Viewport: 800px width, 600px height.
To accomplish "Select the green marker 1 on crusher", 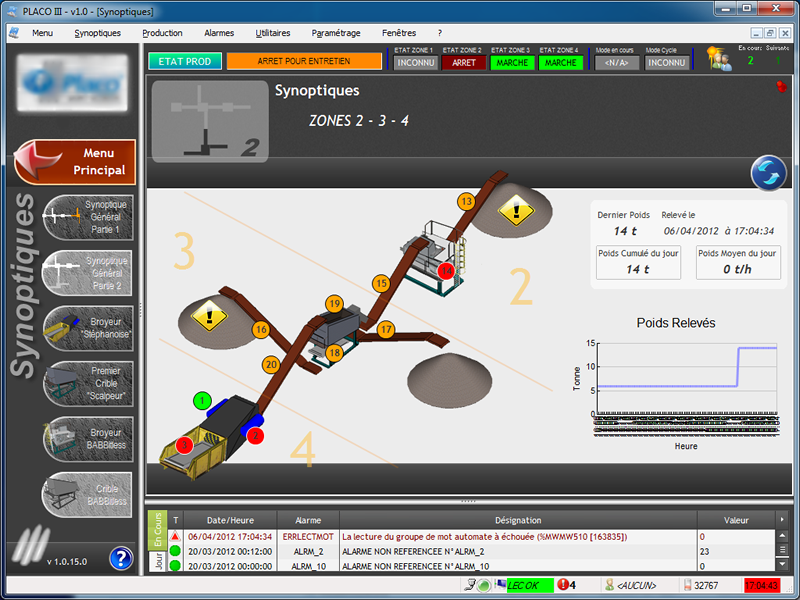I will click(x=203, y=401).
